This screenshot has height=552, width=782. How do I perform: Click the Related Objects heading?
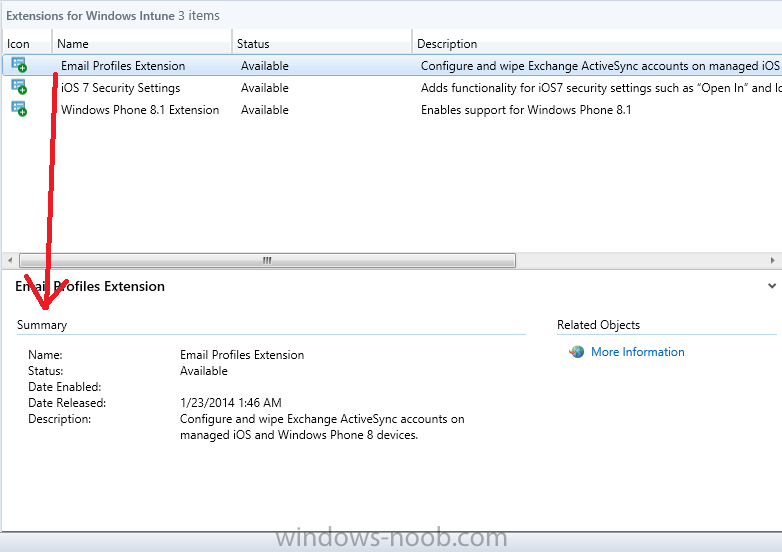point(598,325)
